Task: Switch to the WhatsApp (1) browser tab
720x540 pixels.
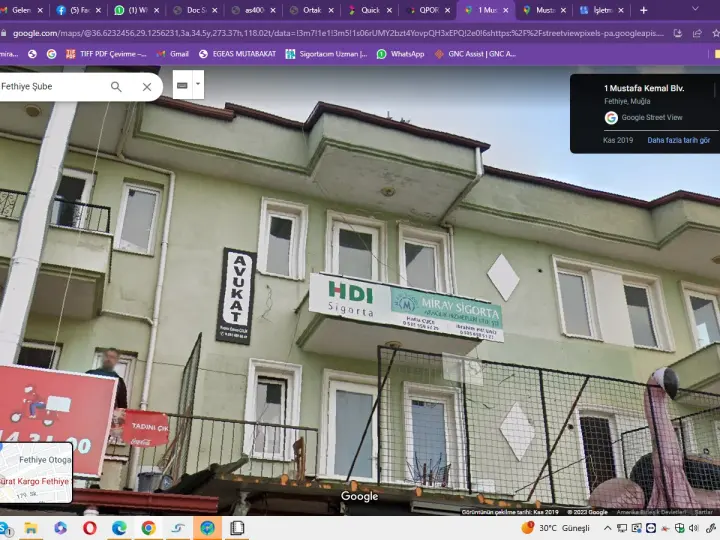Action: point(136,10)
